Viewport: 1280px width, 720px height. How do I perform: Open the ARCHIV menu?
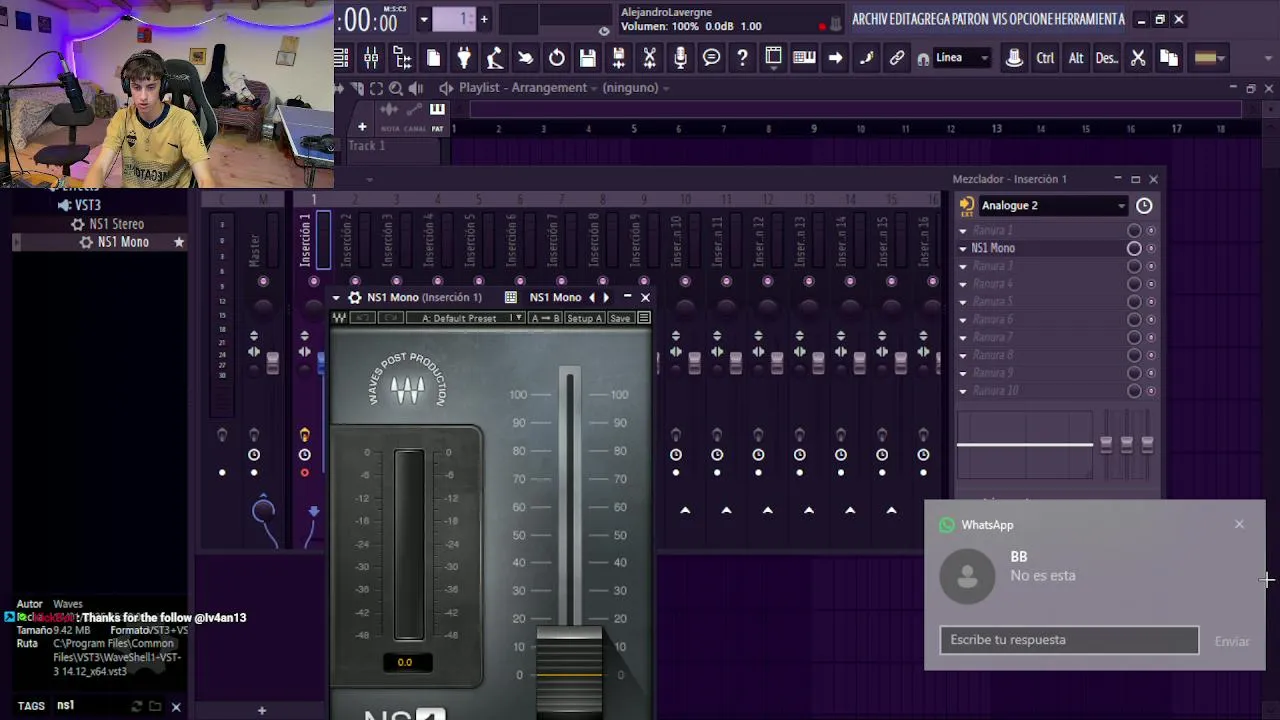870,19
